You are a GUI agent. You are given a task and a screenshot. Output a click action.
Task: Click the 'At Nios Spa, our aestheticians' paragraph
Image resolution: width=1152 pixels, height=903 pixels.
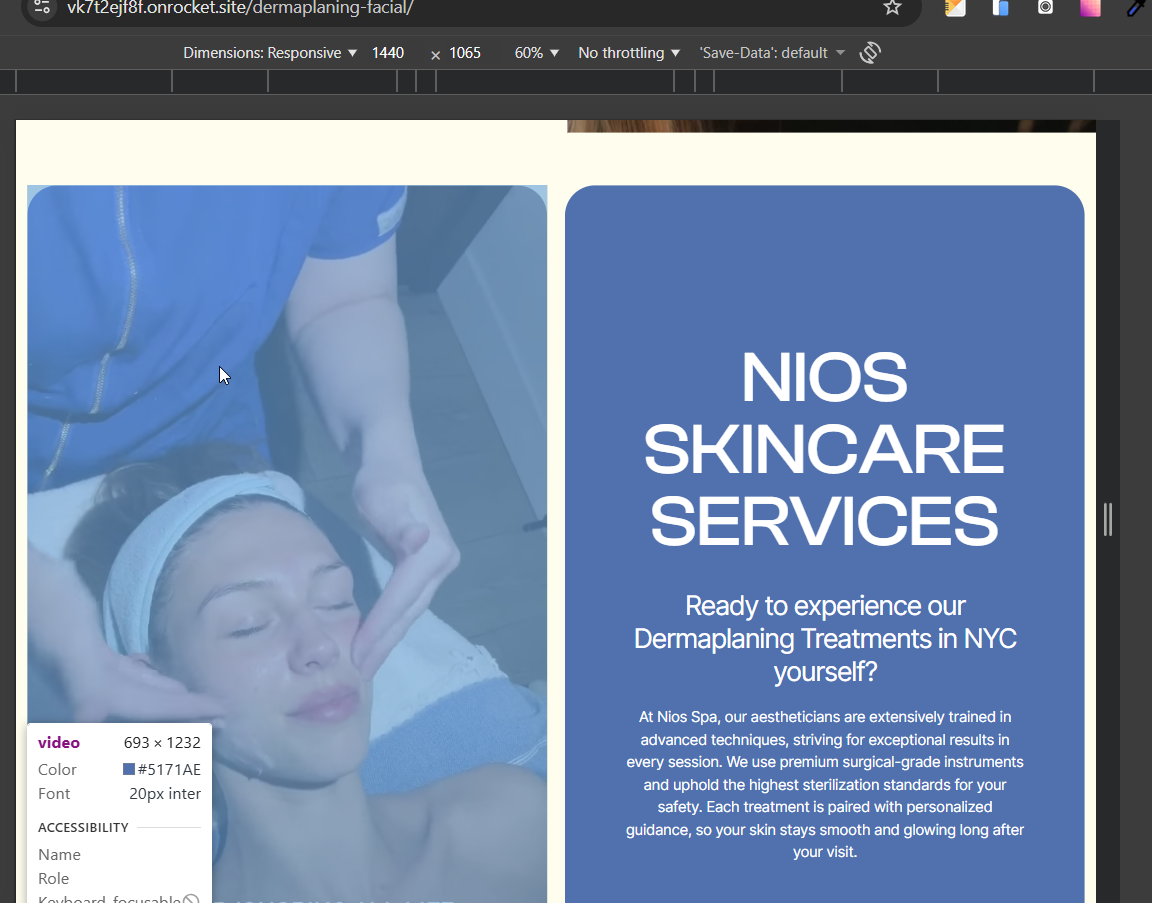click(824, 784)
